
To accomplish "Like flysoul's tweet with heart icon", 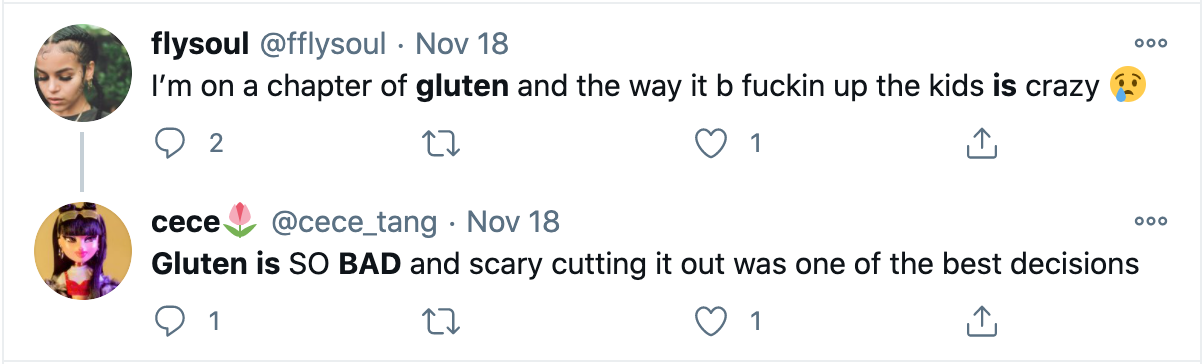I will tap(711, 144).
